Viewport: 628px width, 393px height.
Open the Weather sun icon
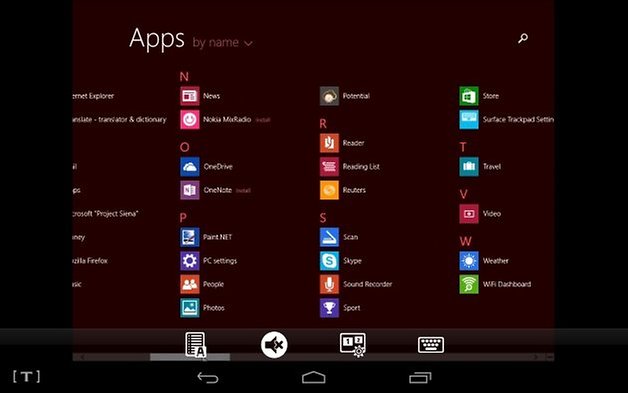point(469,261)
